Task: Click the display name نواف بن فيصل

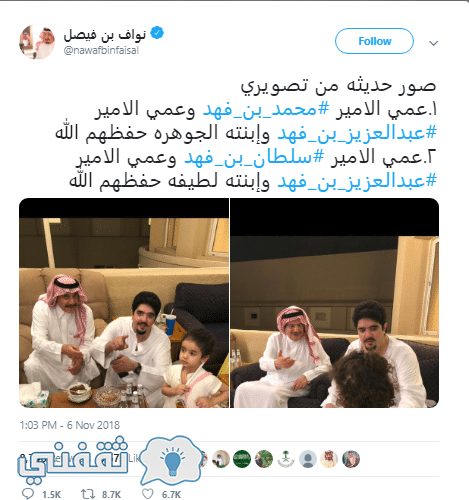Action: click(x=105, y=34)
